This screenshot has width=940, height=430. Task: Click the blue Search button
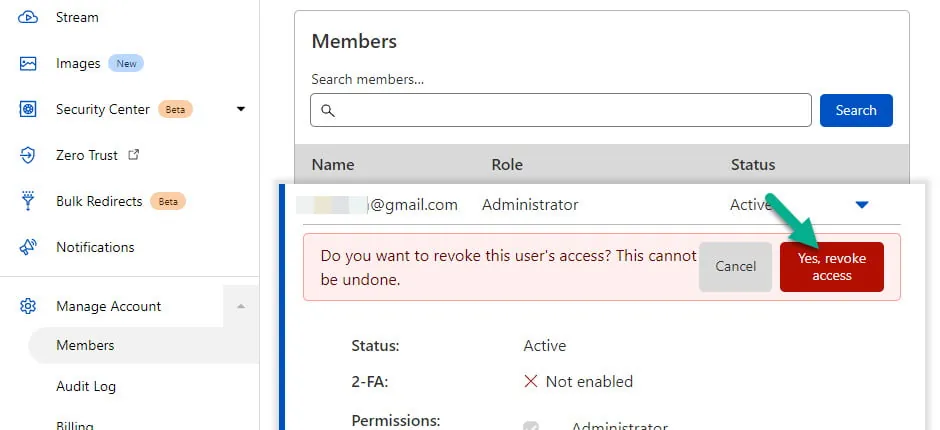856,110
